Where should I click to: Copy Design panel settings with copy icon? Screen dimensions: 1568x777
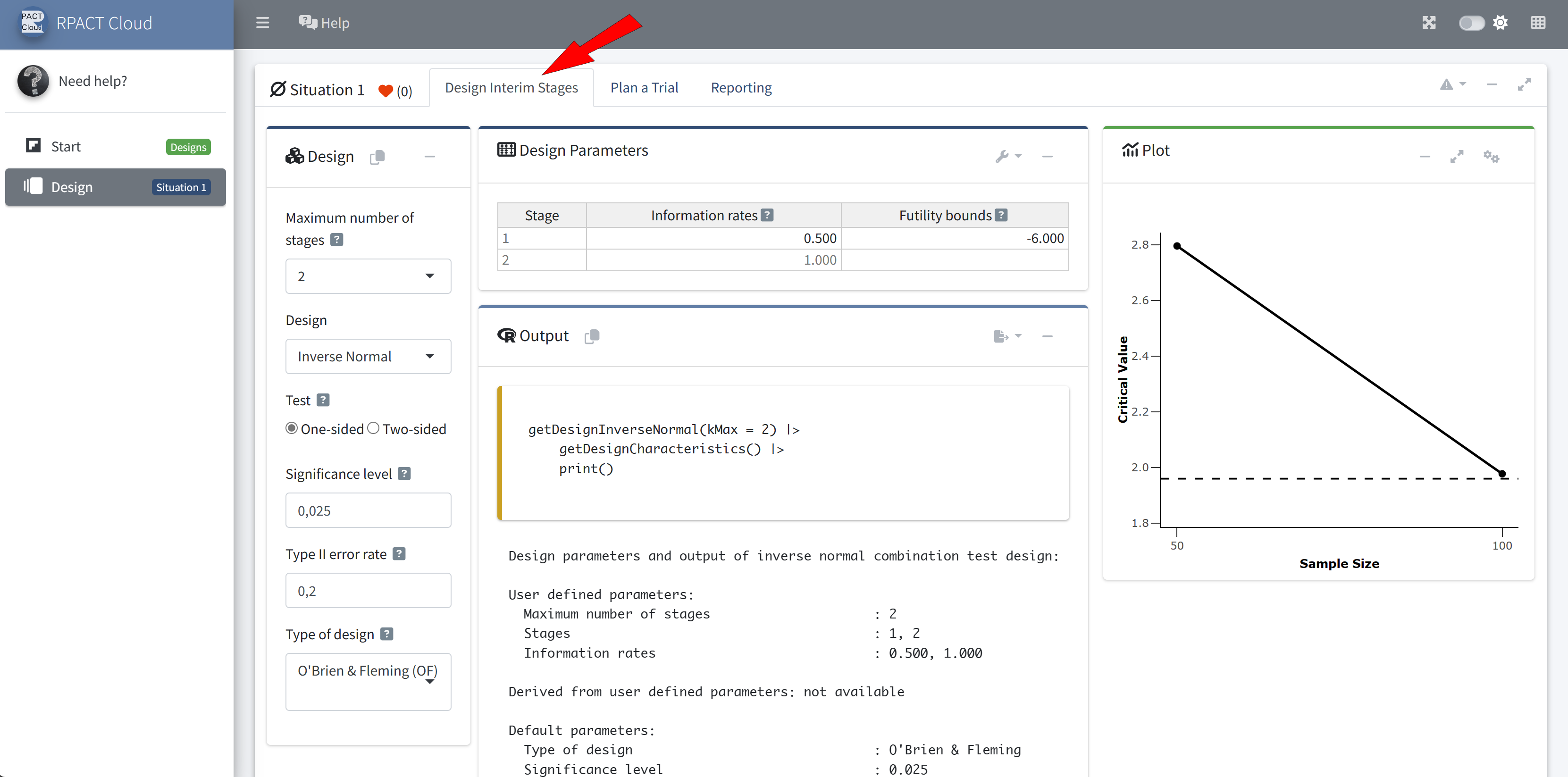(x=377, y=157)
